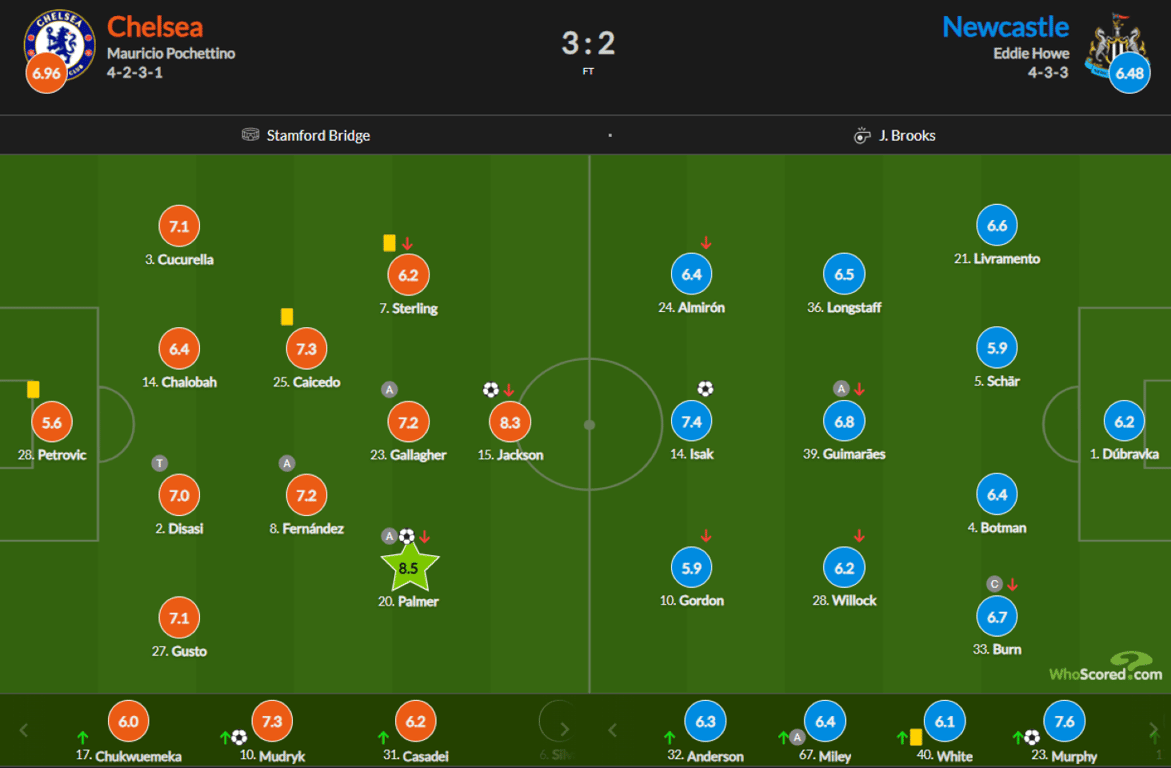This screenshot has width=1171, height=768.
Task: Click the goal ball icon above Isak
Action: [705, 389]
